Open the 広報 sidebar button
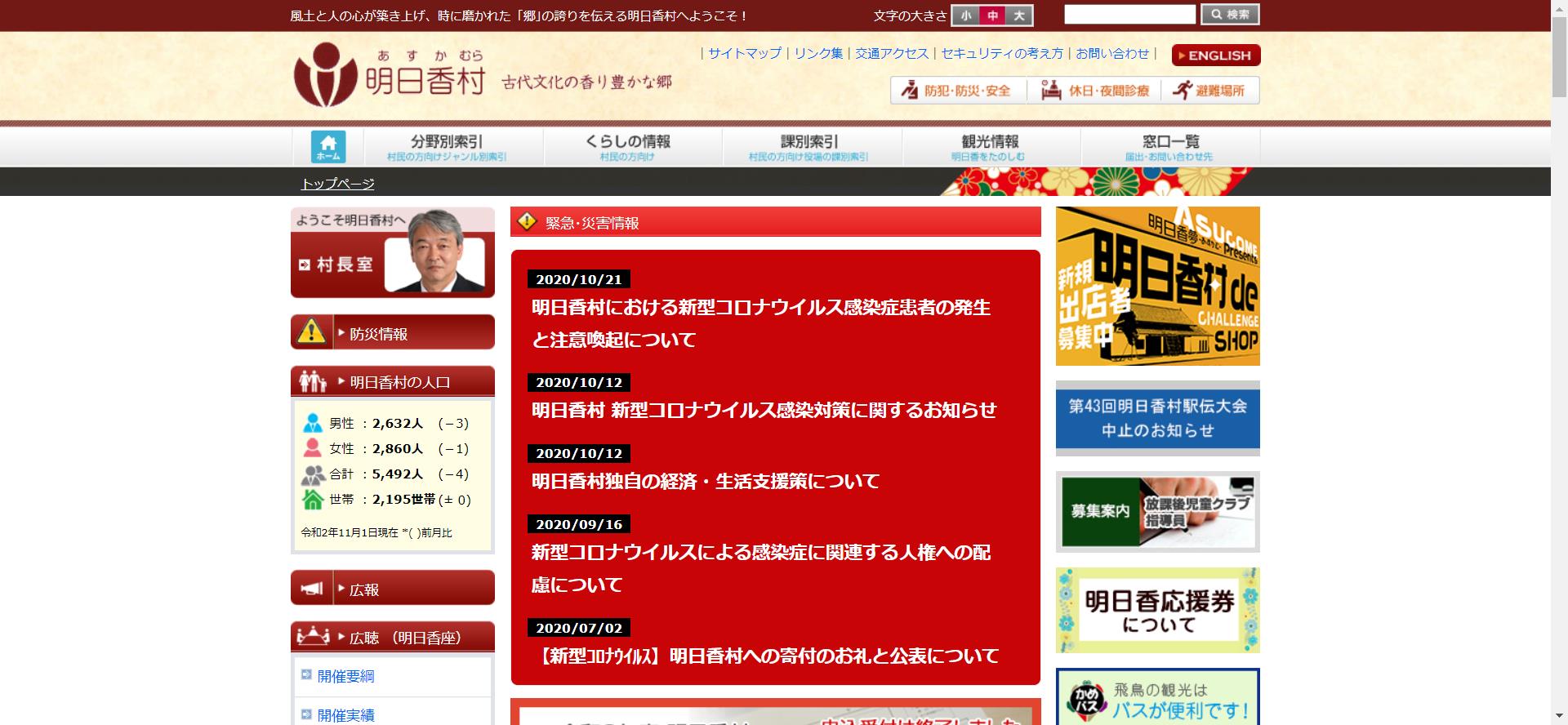This screenshot has height=725, width=1568. [x=393, y=588]
